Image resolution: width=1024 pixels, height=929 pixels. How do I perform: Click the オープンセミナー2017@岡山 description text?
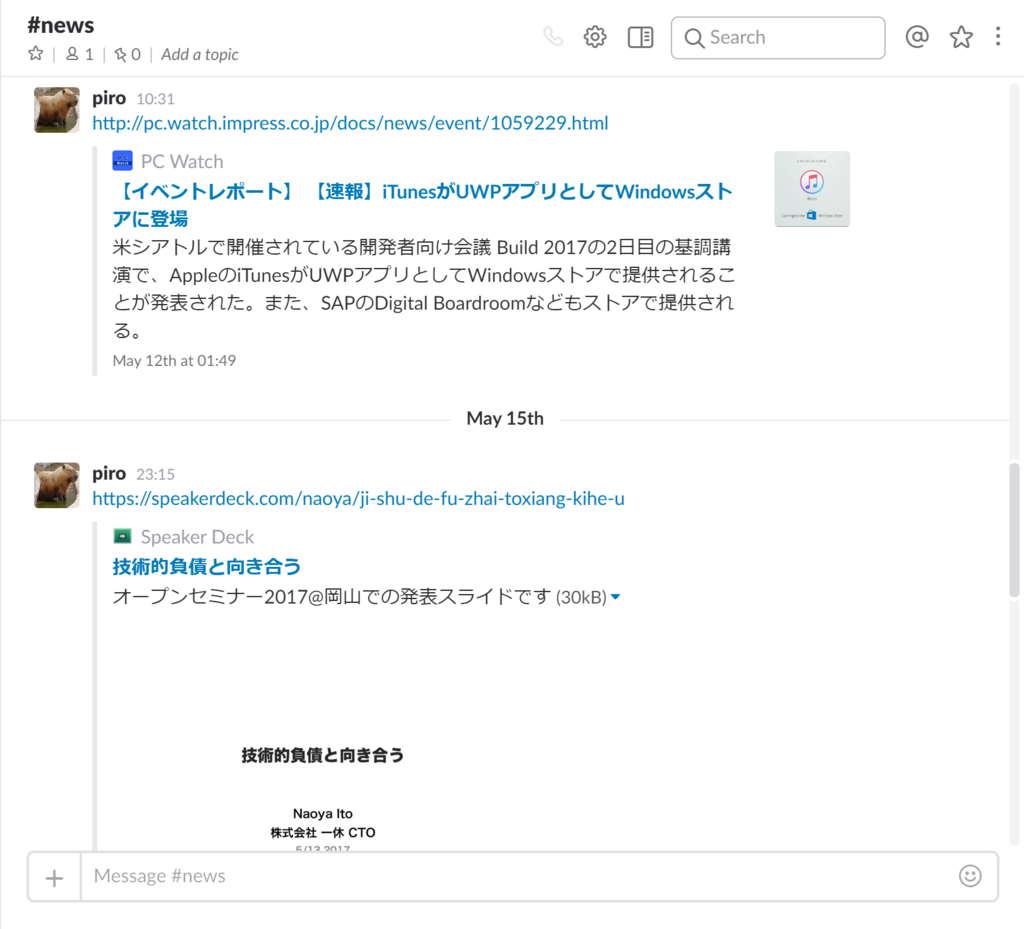pos(332,597)
